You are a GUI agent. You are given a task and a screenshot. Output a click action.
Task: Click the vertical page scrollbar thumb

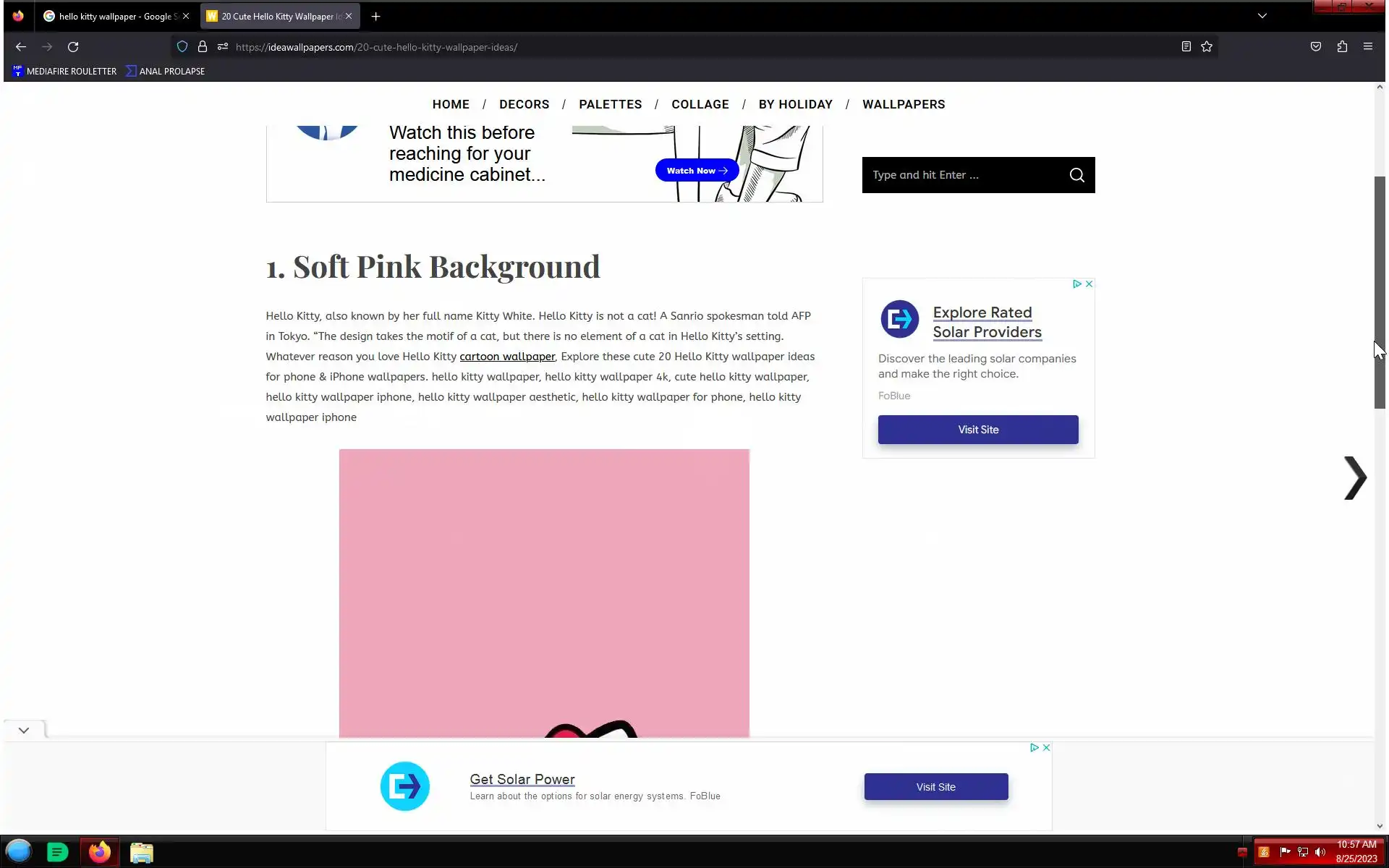pos(1380,292)
